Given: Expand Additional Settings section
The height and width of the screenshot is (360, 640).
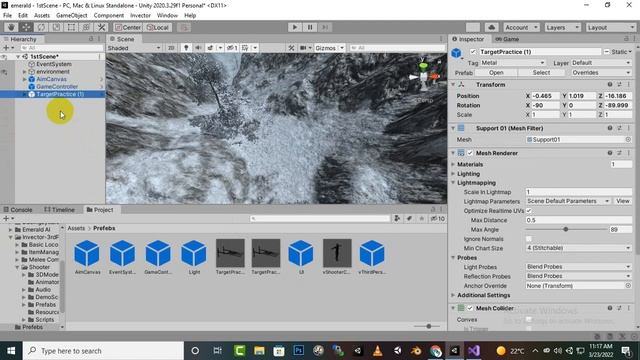Looking at the screenshot, I should (x=453, y=295).
